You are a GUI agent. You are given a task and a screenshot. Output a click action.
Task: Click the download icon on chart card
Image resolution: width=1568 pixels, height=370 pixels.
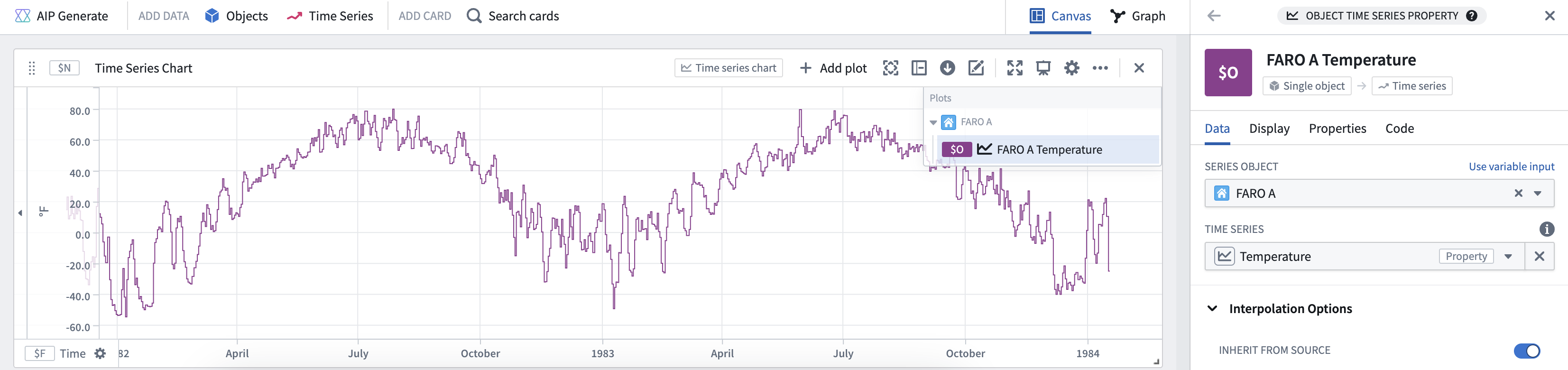pos(947,68)
